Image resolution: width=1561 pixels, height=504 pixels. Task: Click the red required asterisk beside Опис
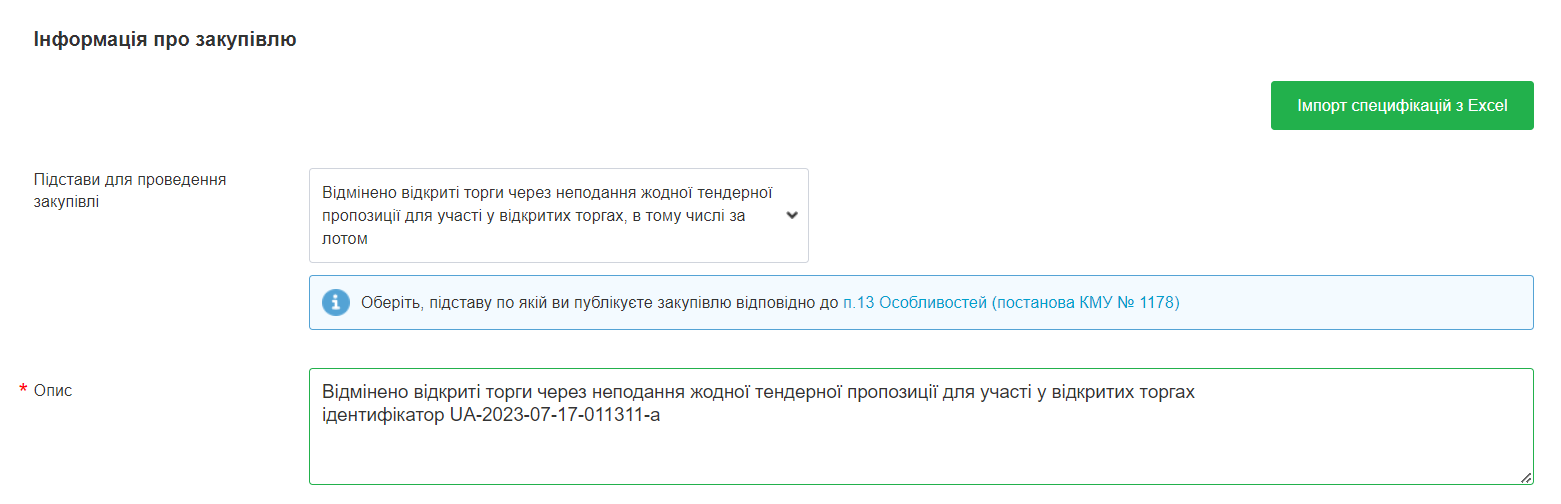[23, 390]
